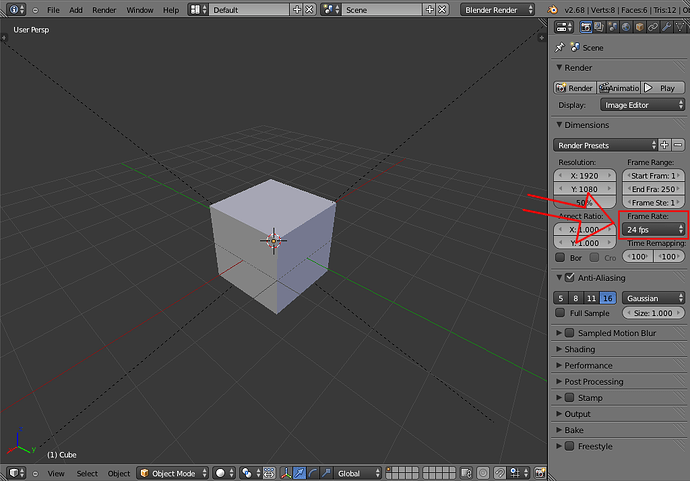The image size is (690, 481).
Task: Remove the selected render preset
Action: pos(678,145)
